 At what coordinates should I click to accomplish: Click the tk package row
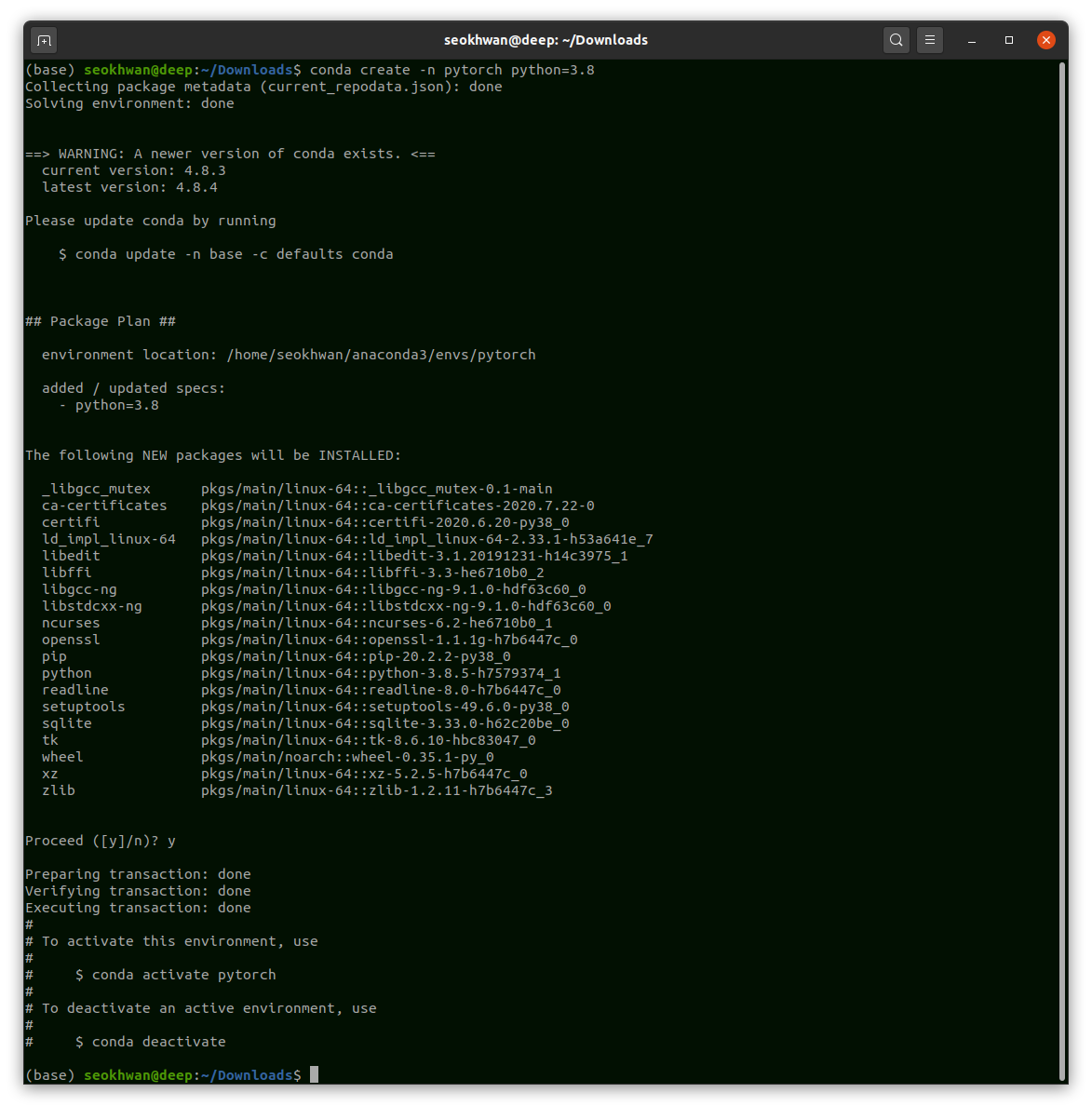pyautogui.click(x=289, y=741)
